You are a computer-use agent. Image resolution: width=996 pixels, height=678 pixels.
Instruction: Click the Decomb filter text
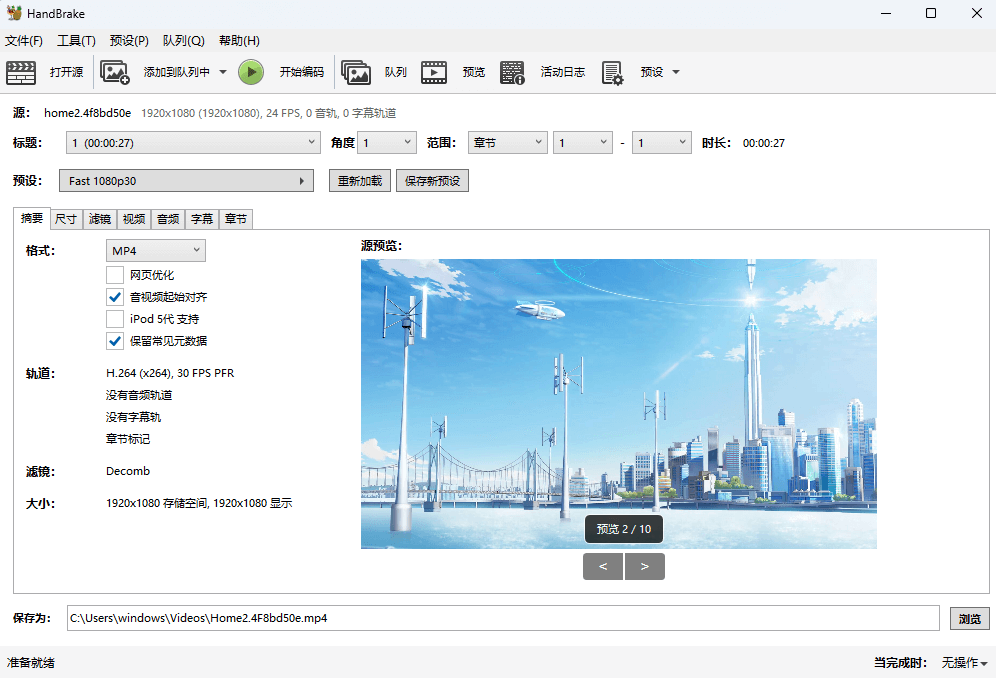[x=128, y=471]
